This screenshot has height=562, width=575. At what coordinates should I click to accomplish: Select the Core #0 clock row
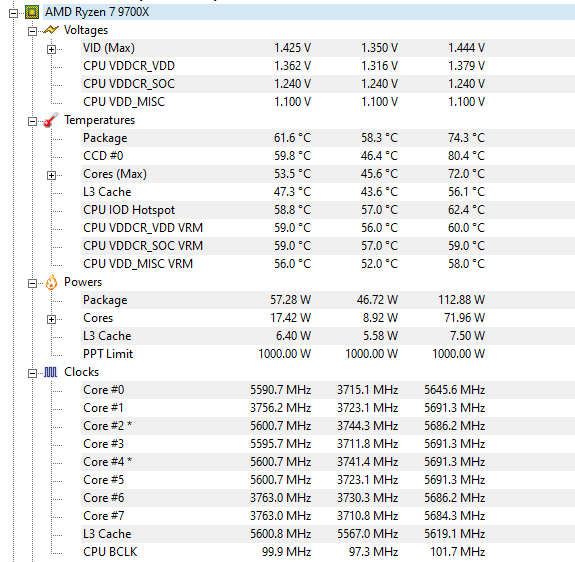[328, 390]
